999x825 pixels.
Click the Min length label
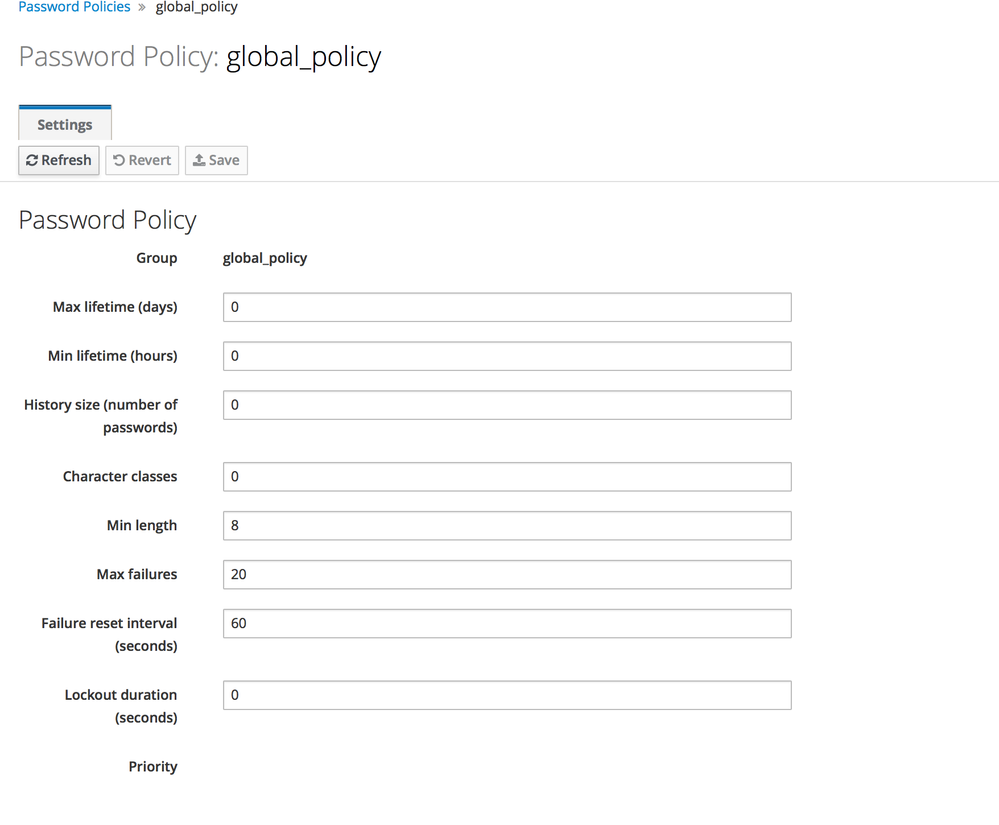tap(141, 526)
